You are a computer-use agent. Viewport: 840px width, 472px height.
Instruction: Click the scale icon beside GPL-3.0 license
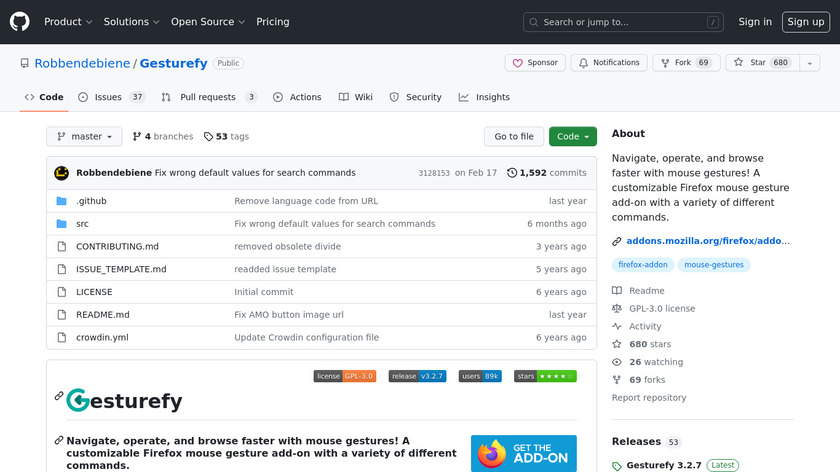[x=617, y=309]
